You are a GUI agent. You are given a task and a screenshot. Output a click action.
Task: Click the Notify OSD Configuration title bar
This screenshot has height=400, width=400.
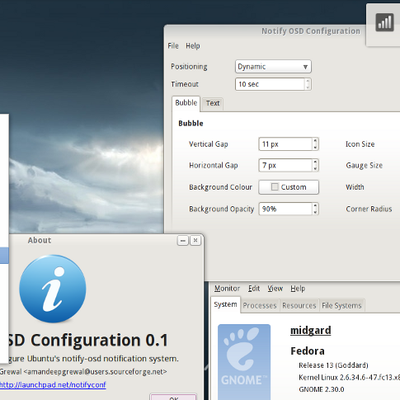pyautogui.click(x=311, y=31)
